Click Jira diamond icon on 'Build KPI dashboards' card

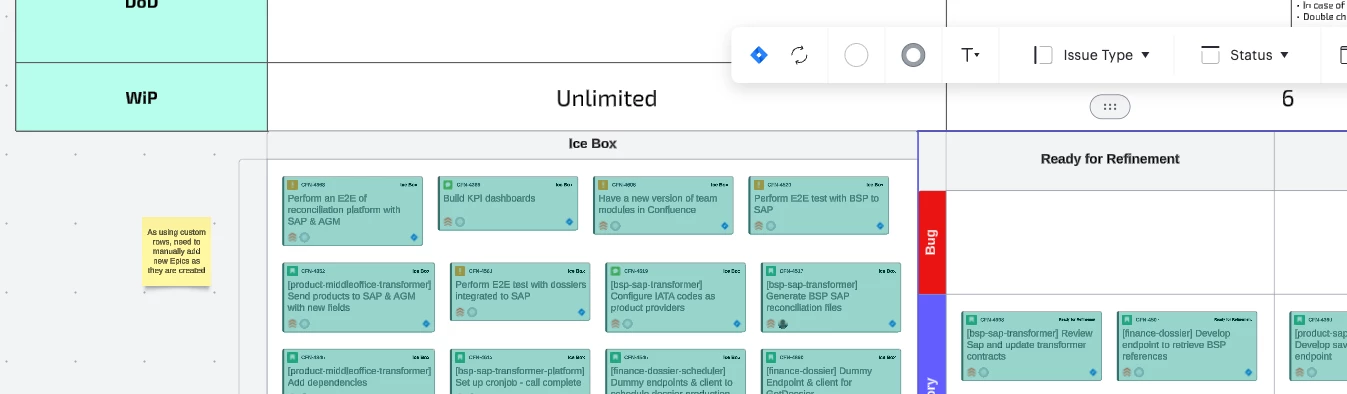pos(570,223)
